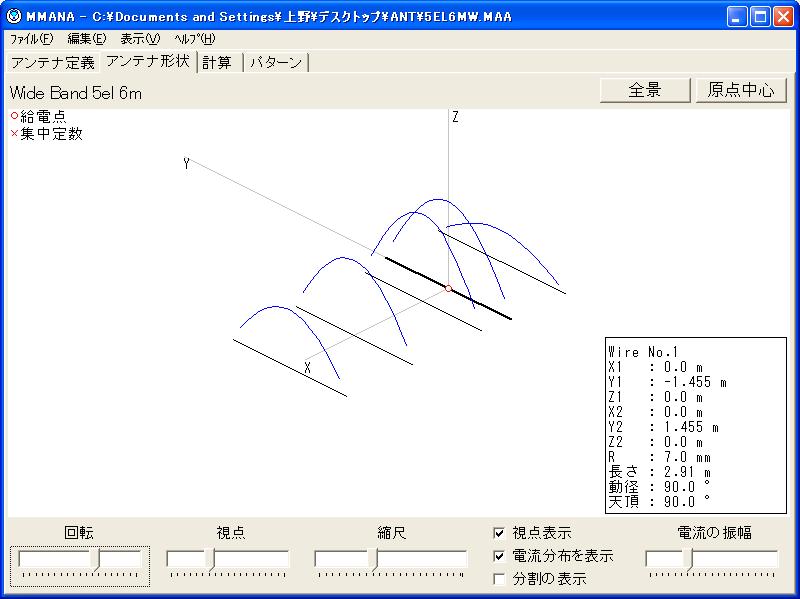The image size is (800, 599).
Task: Open the ヘルプ(H) menu
Action: [x=194, y=39]
